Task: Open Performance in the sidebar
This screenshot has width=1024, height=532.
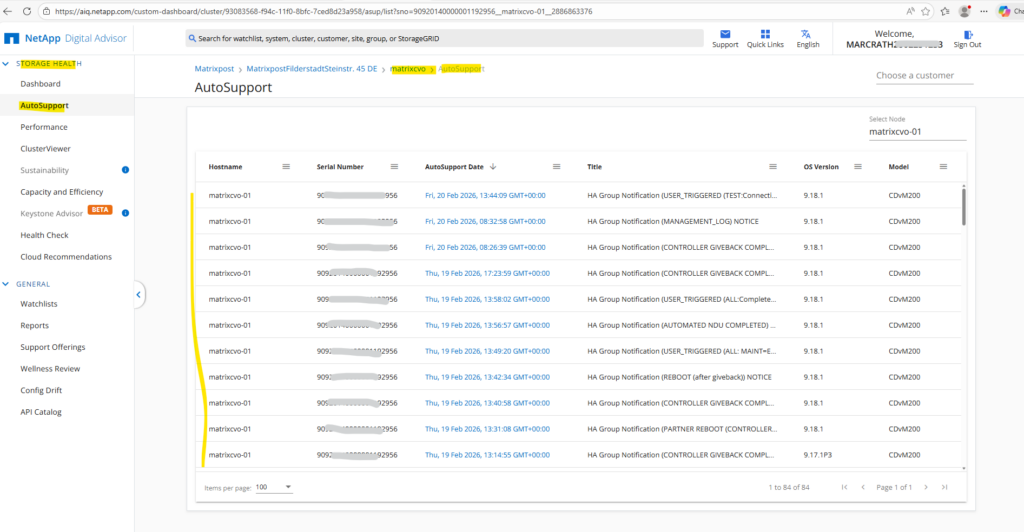Action: click(x=44, y=127)
